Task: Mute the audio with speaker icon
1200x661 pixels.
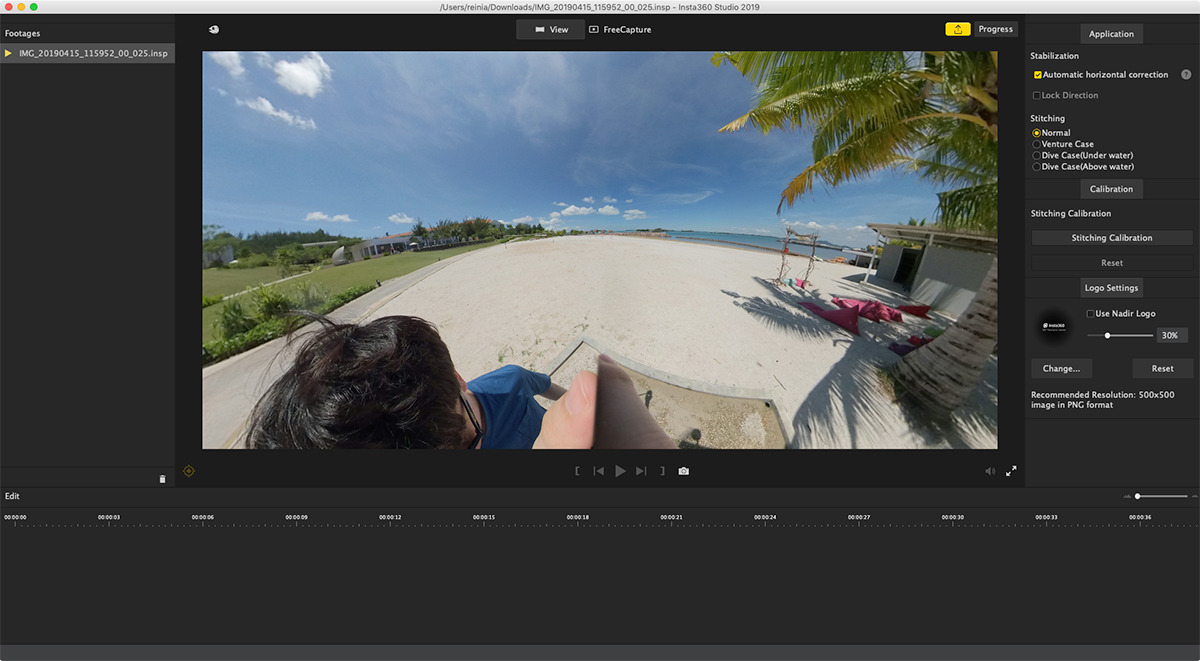Action: (x=990, y=471)
